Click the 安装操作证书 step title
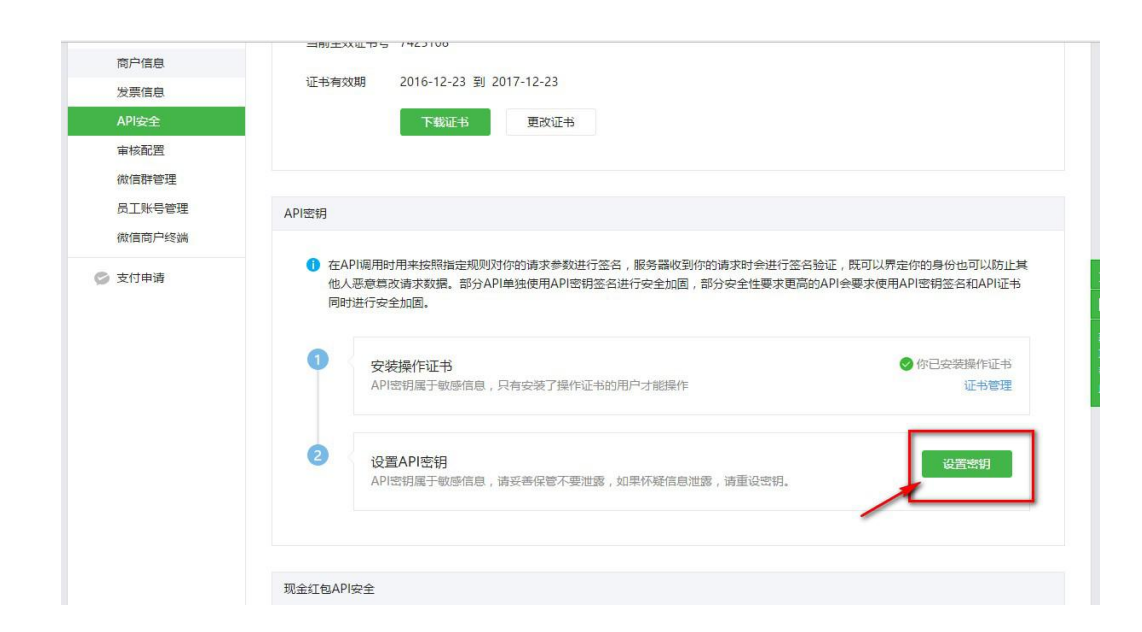This screenshot has height=632, width=1142. [411, 366]
